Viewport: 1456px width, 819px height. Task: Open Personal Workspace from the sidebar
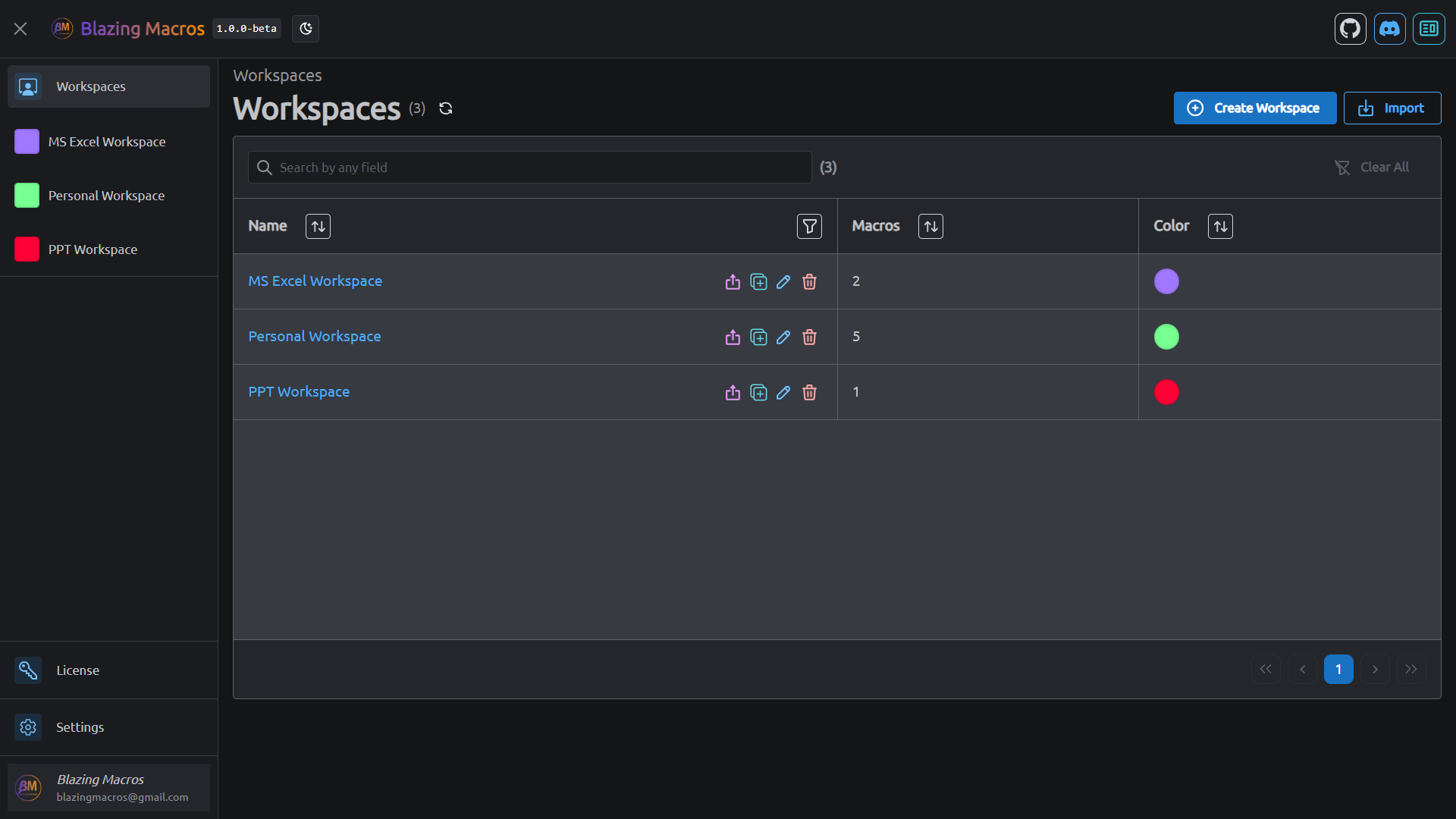[x=108, y=196]
